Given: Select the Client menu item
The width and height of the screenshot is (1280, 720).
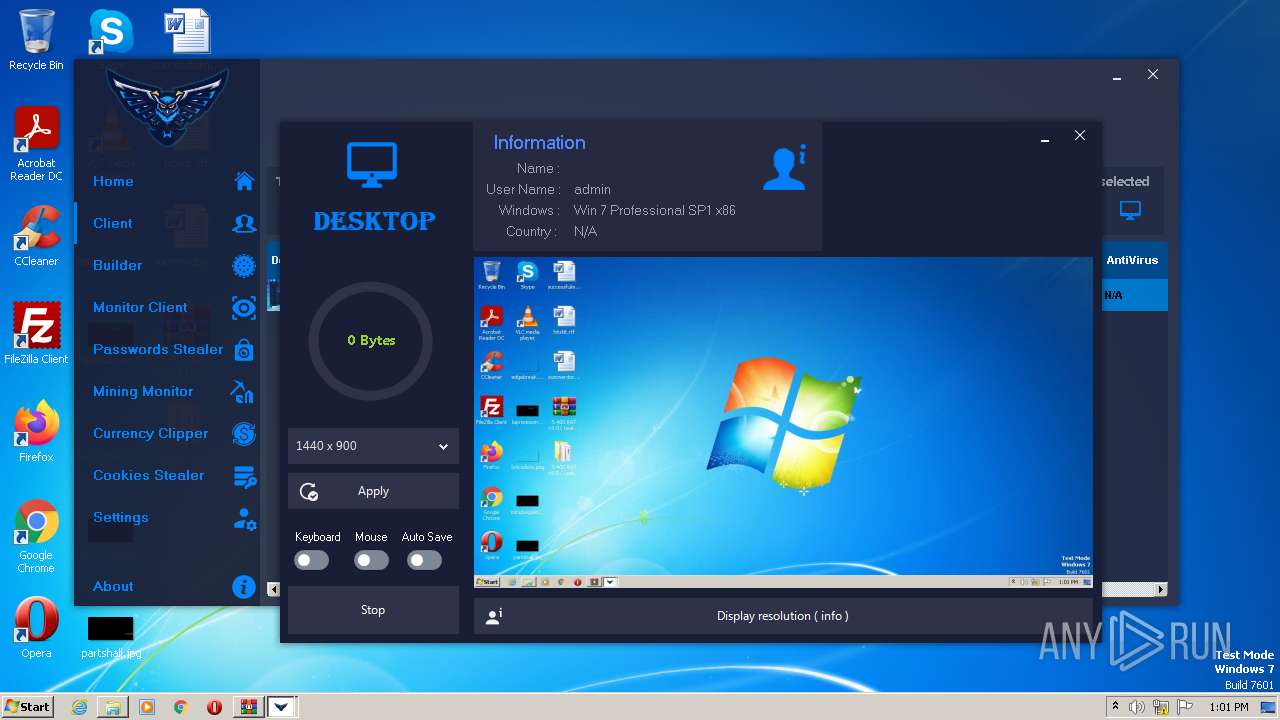Looking at the screenshot, I should [x=113, y=223].
